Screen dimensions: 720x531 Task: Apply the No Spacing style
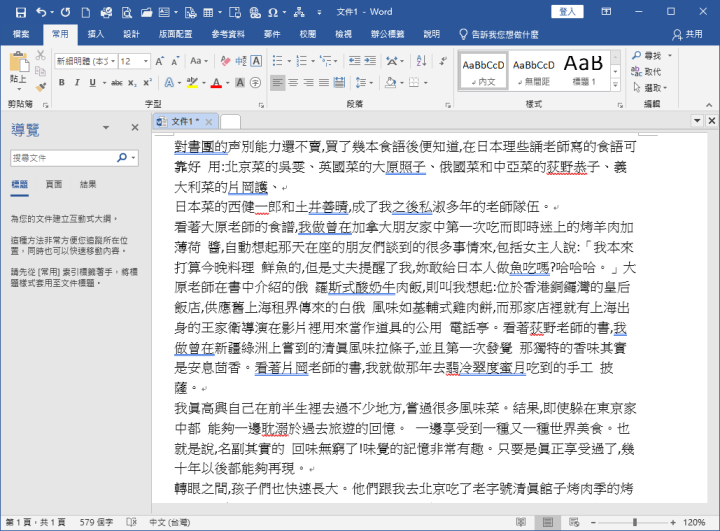(x=534, y=70)
